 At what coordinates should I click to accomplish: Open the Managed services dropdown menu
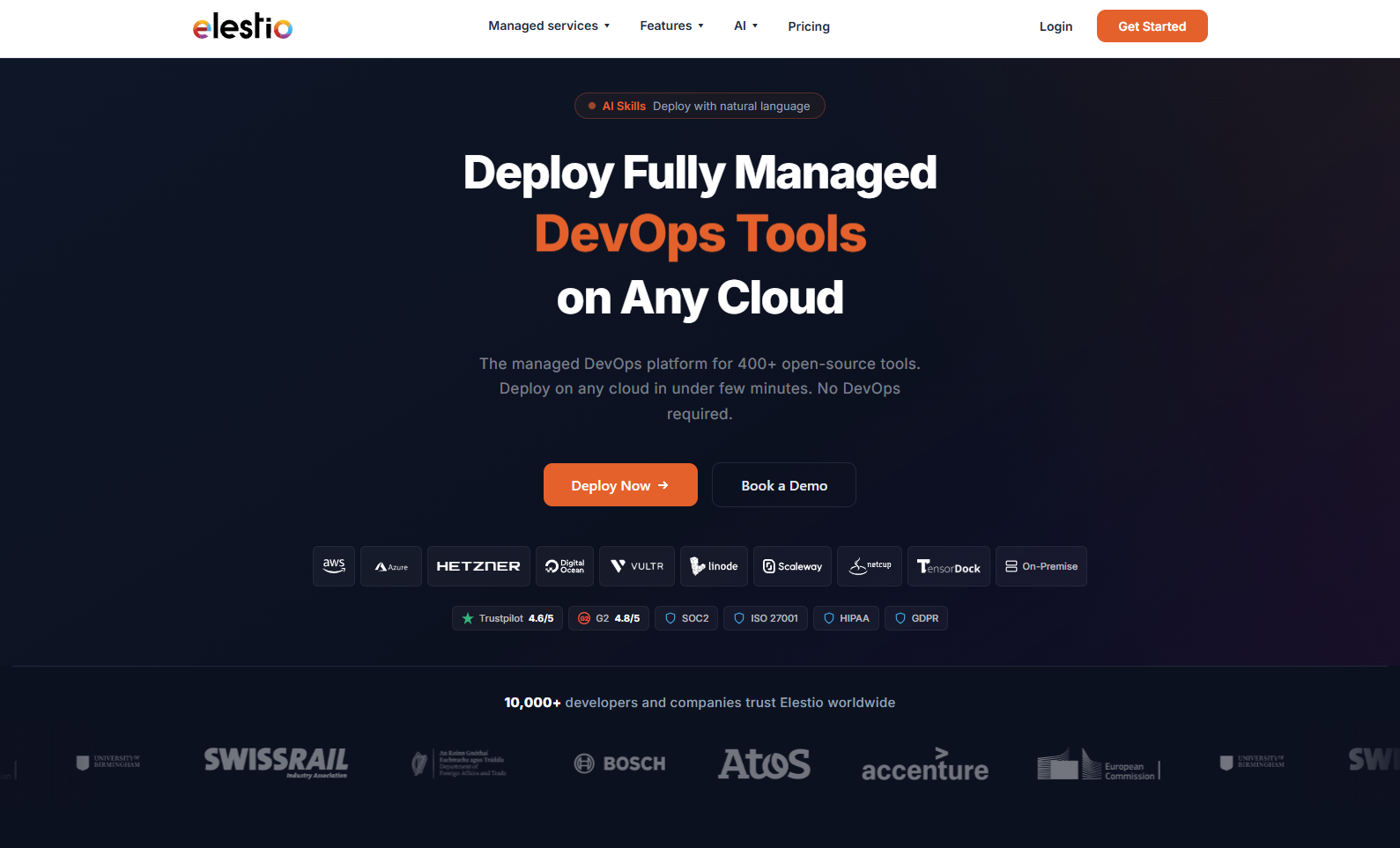549,26
